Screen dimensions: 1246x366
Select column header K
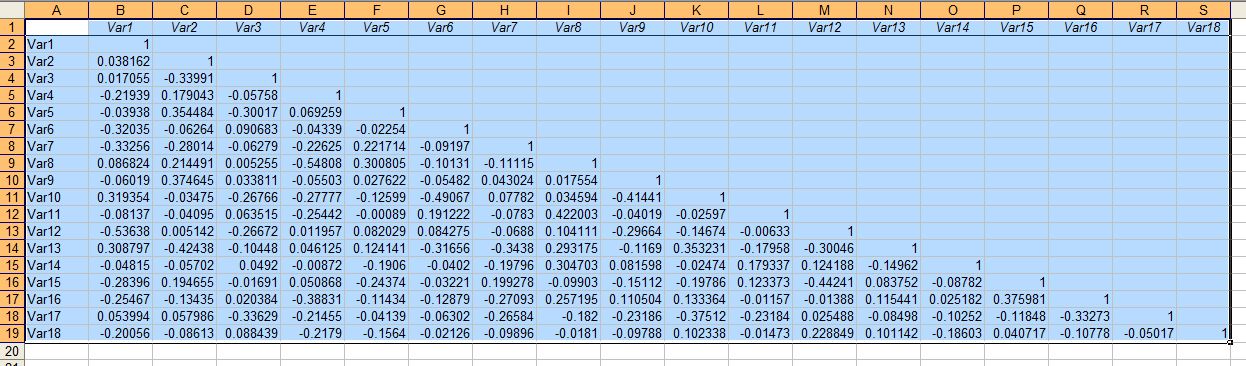click(x=696, y=9)
